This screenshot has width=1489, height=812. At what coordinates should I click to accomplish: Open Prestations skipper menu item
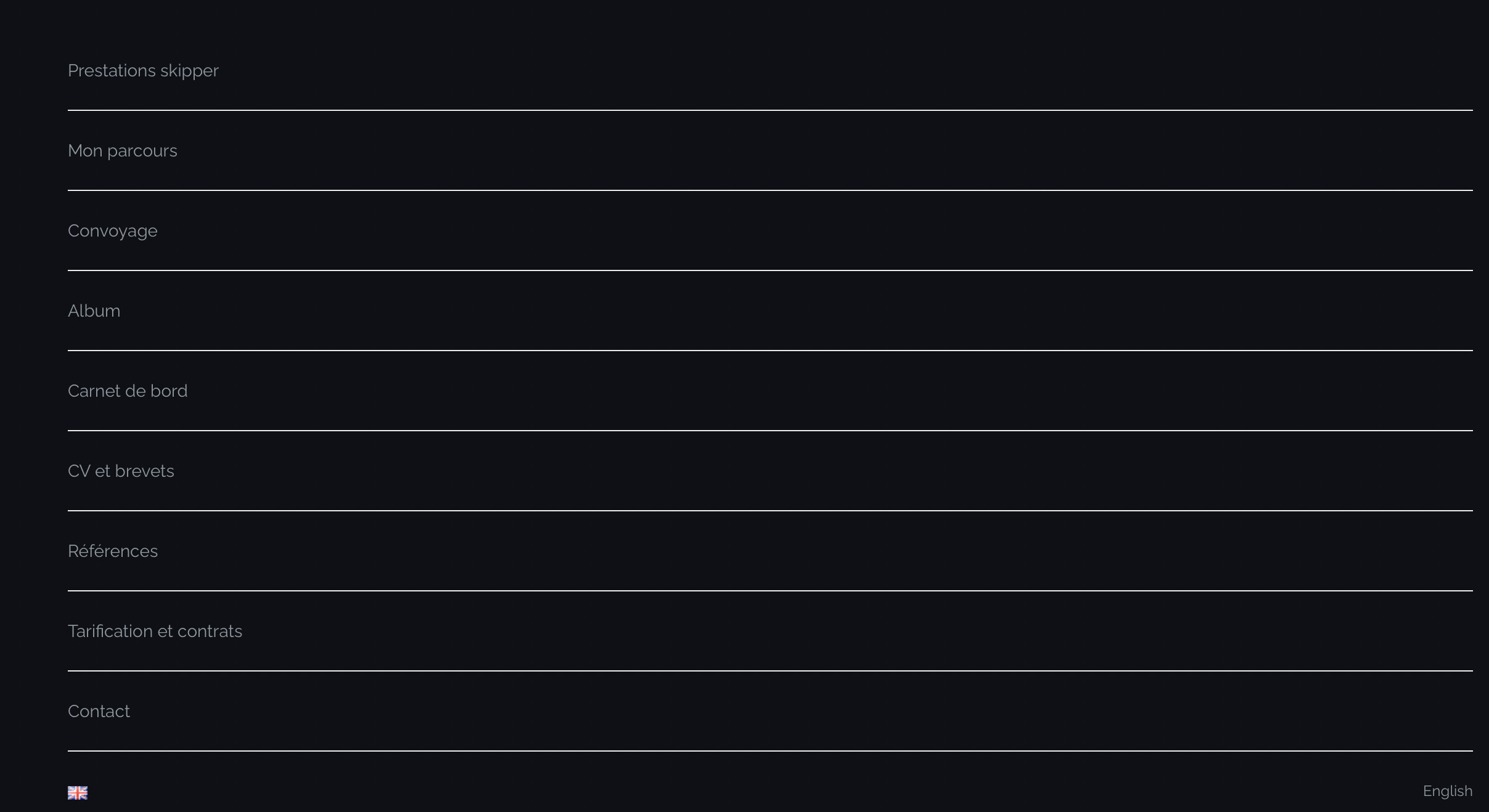click(x=143, y=71)
